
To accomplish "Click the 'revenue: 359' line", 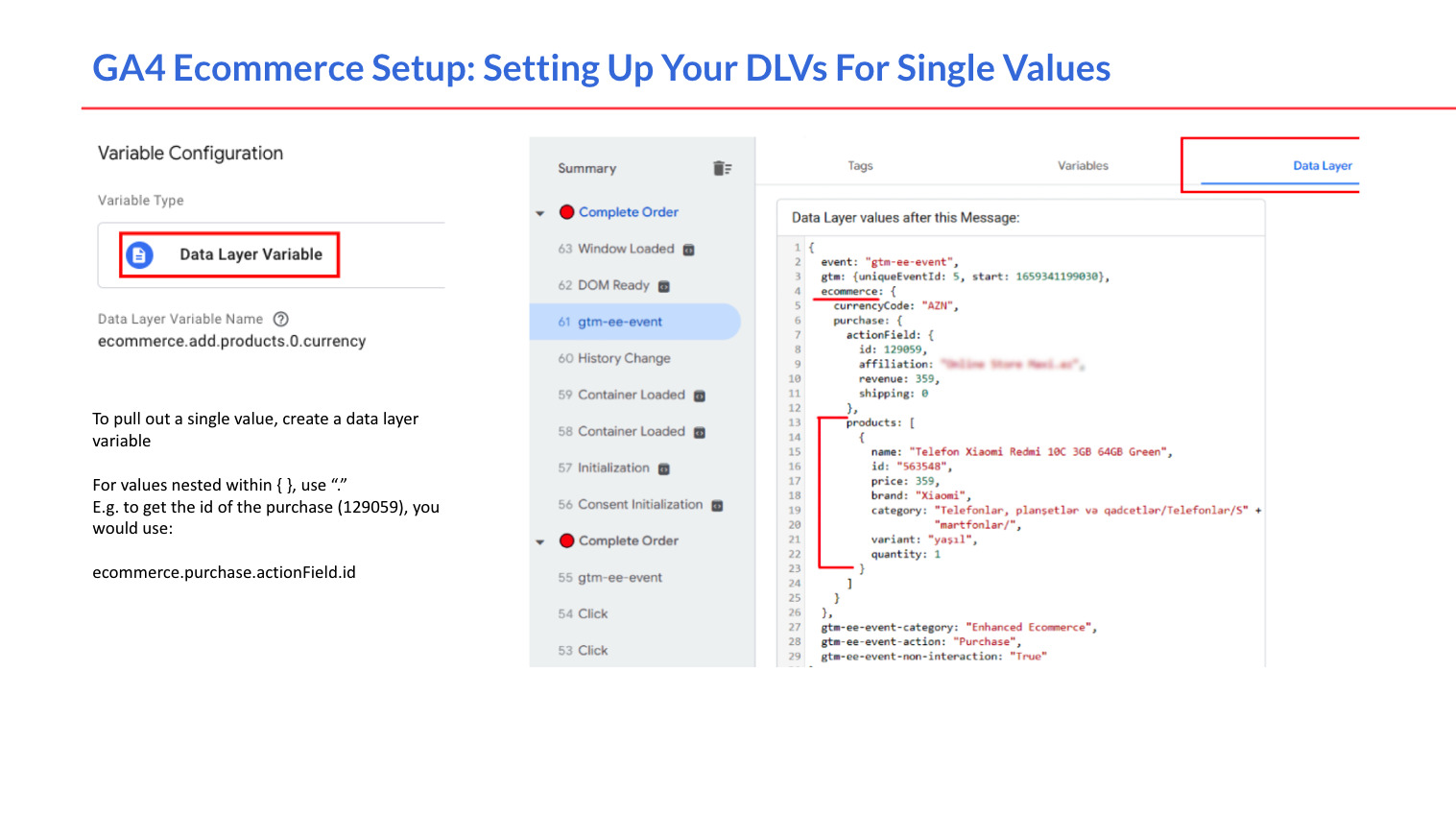I will coord(898,378).
